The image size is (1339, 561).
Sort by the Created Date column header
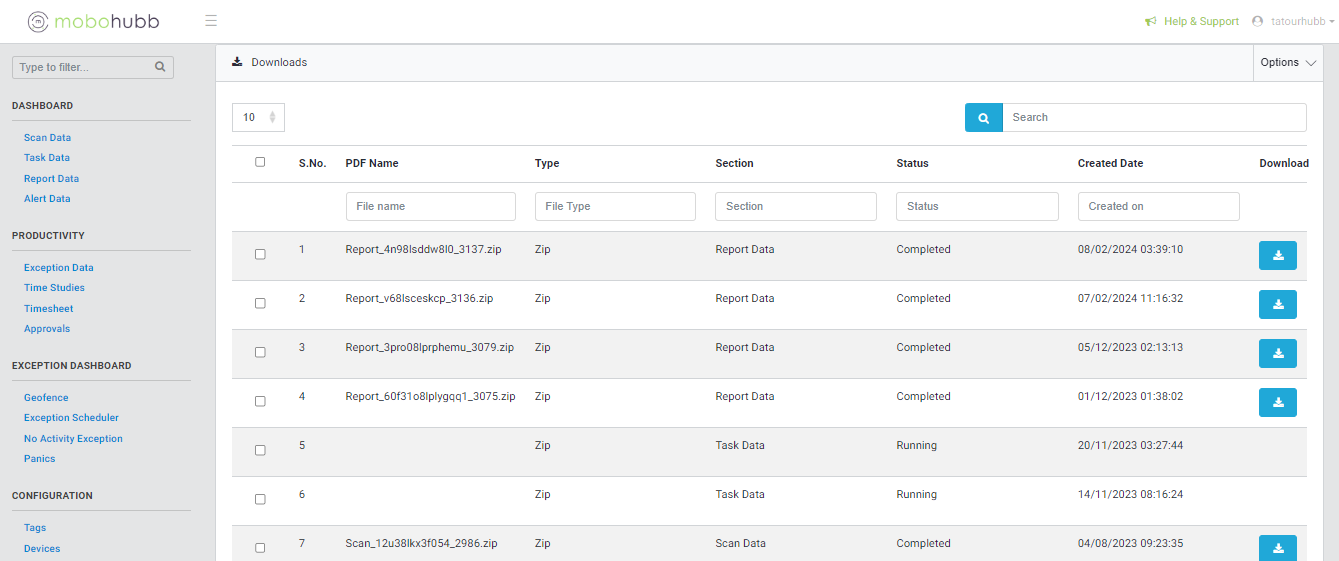1110,163
